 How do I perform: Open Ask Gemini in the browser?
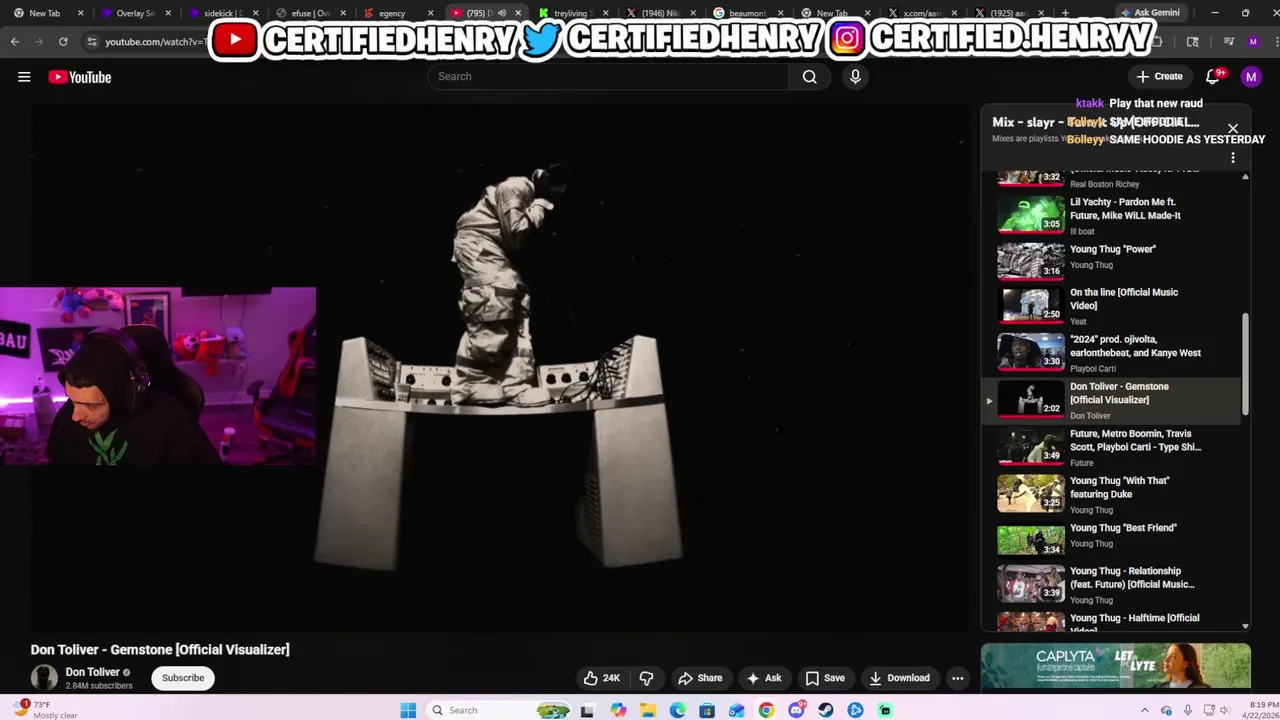[1150, 13]
